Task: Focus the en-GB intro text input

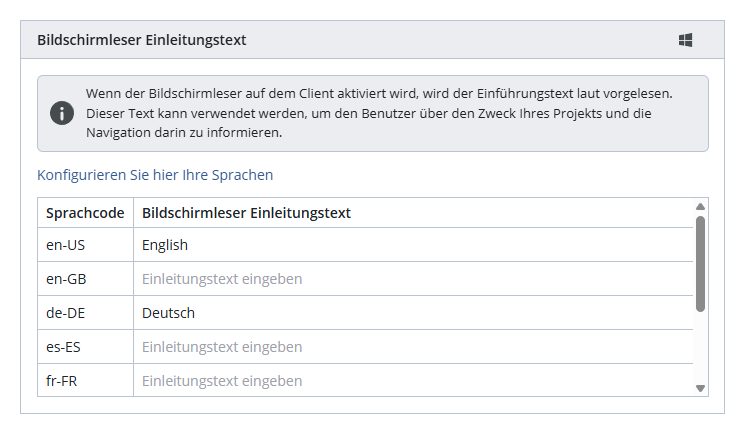Action: [412, 279]
